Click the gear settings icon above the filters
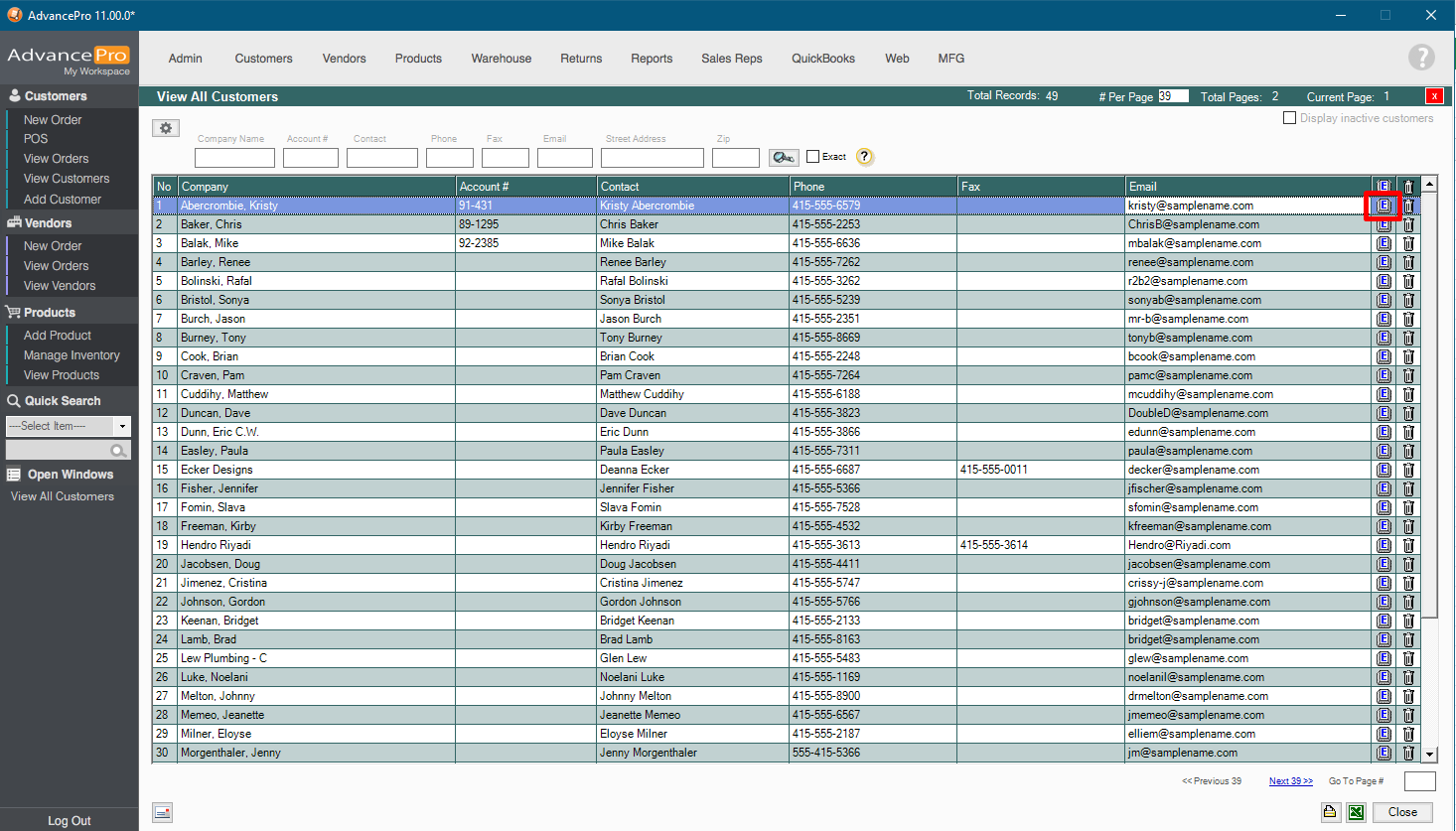This screenshot has height=831, width=1456. click(x=166, y=128)
